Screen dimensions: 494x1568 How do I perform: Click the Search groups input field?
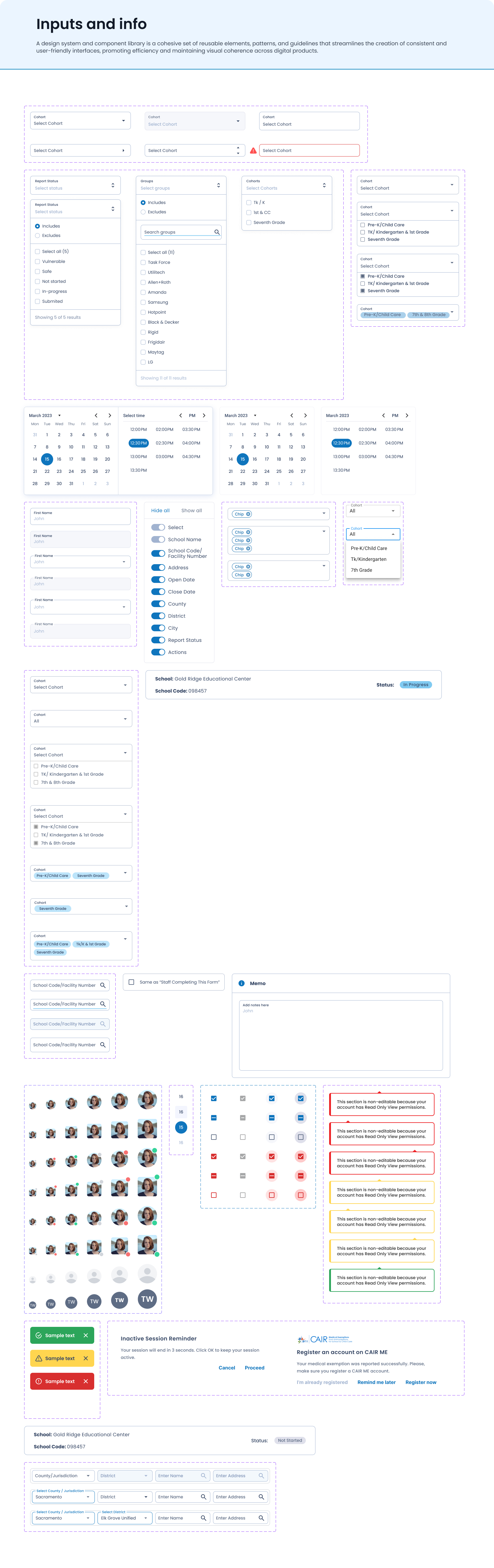coord(181,232)
